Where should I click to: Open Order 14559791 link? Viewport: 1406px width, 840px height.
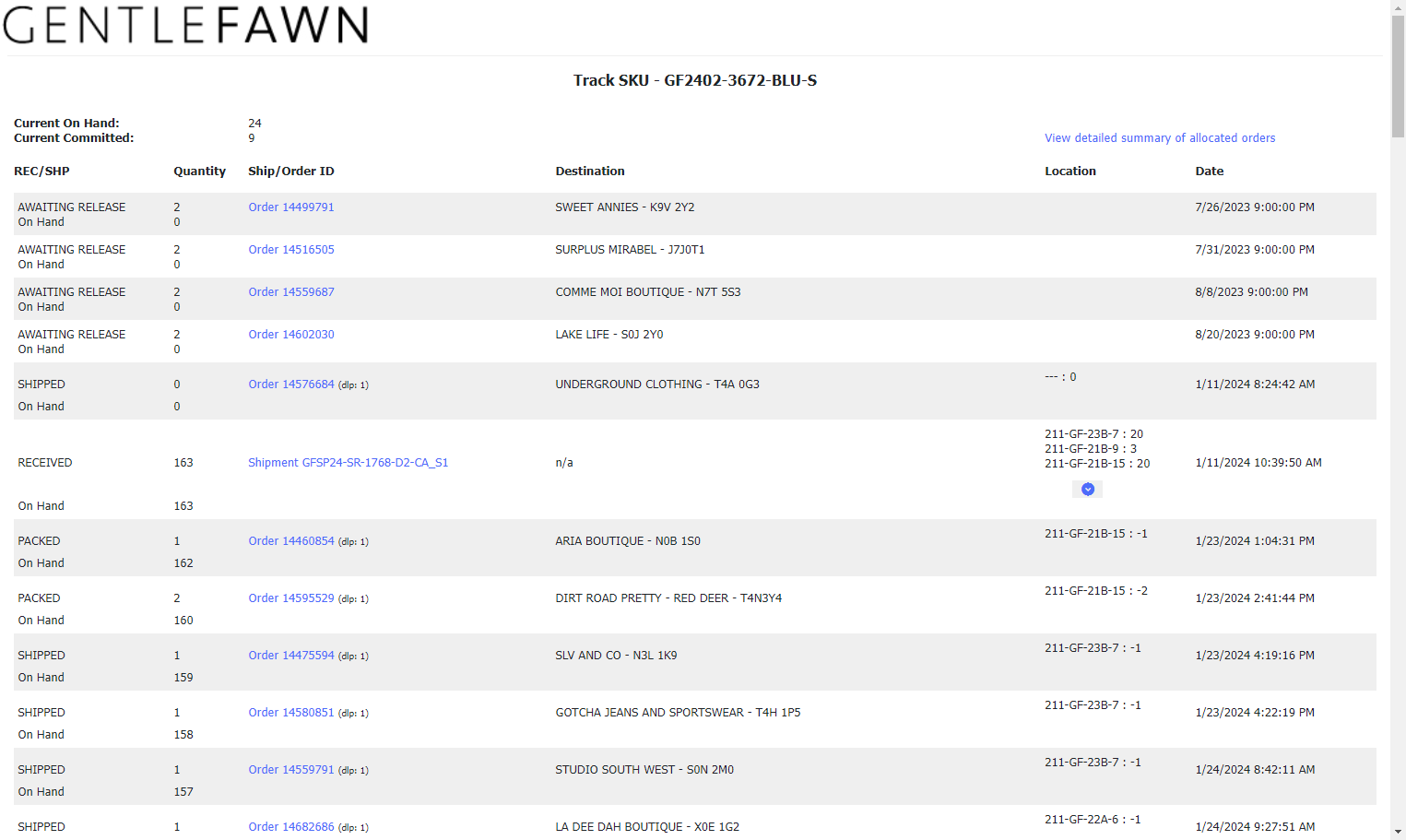point(291,770)
